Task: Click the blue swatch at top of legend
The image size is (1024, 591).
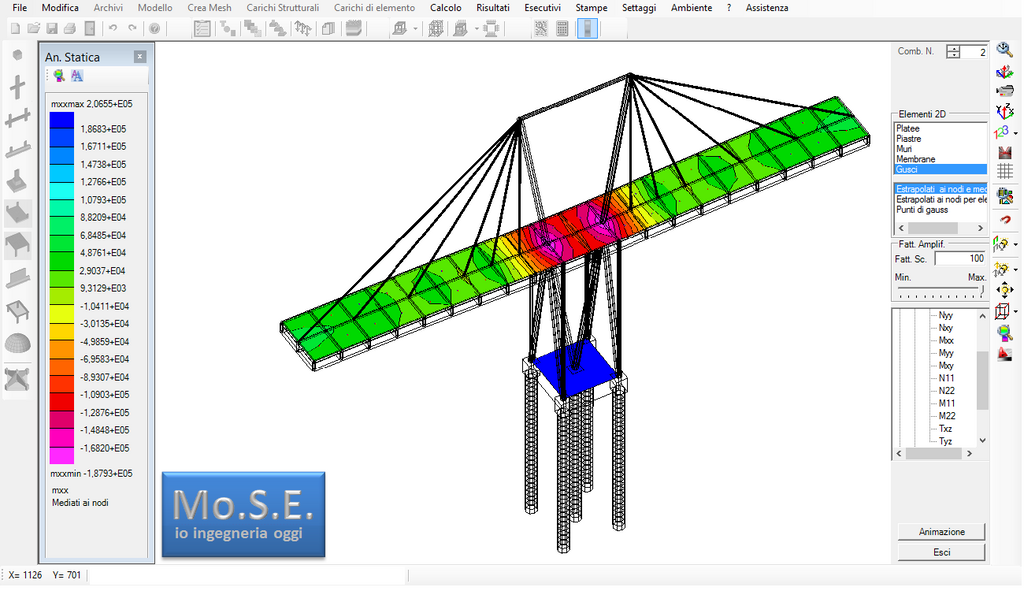Action: tap(62, 120)
